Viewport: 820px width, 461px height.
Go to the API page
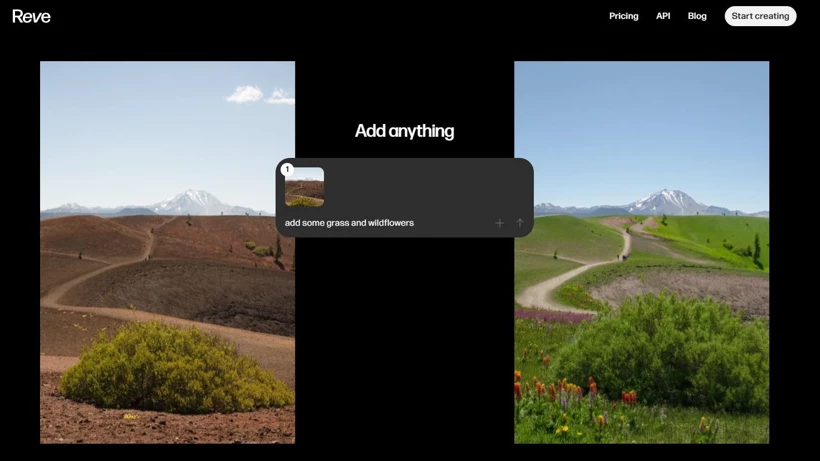663,16
